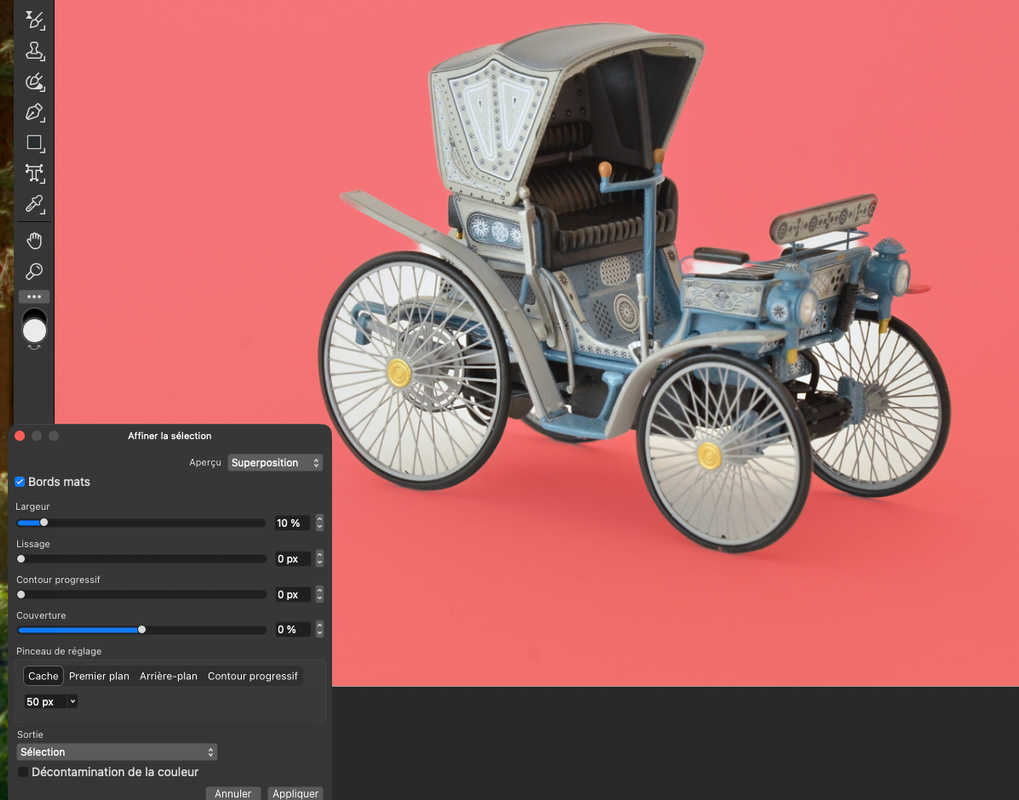The image size is (1019, 800).
Task: Click the Affiner la sélection title text
Action: click(170, 435)
